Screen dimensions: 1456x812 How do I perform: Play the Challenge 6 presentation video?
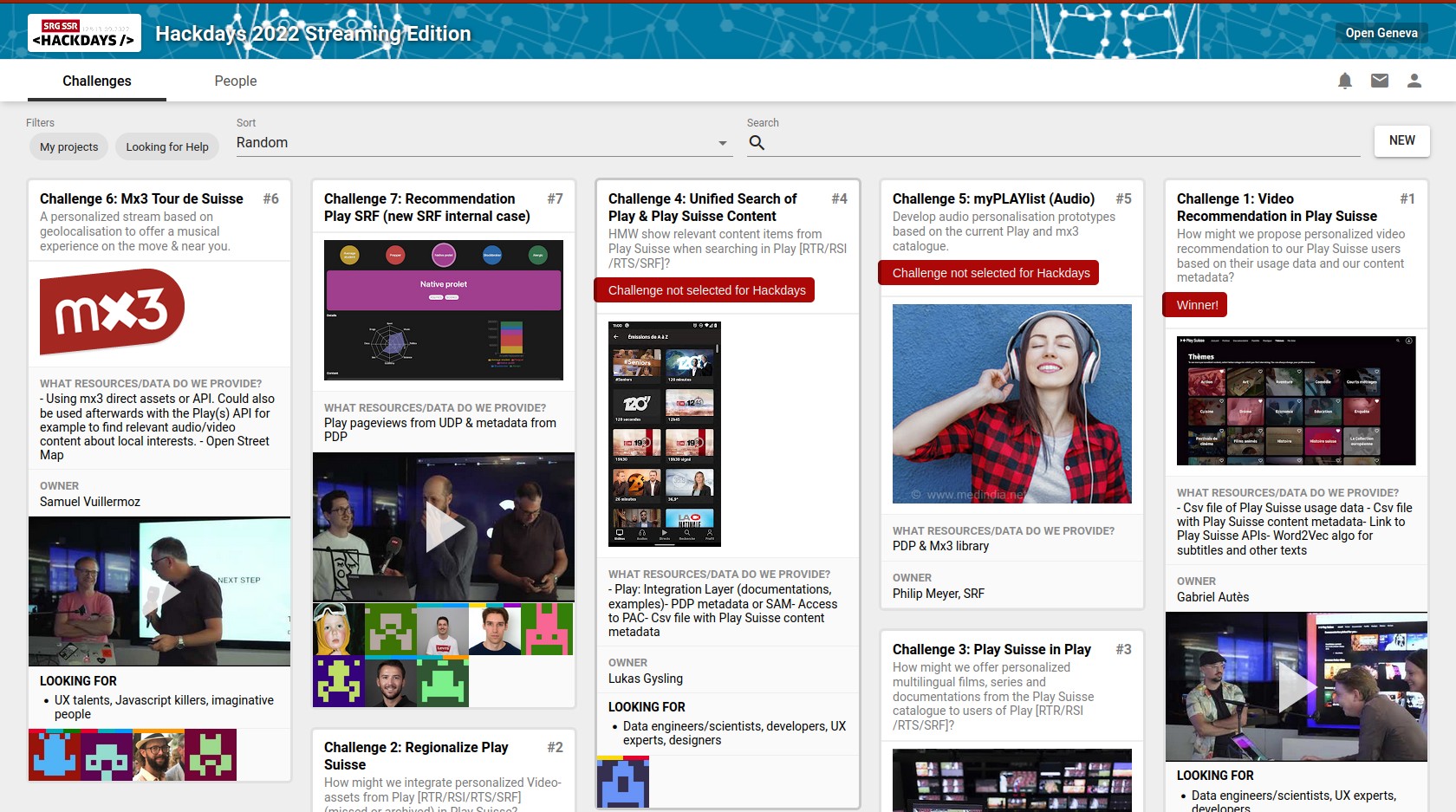[x=159, y=592]
